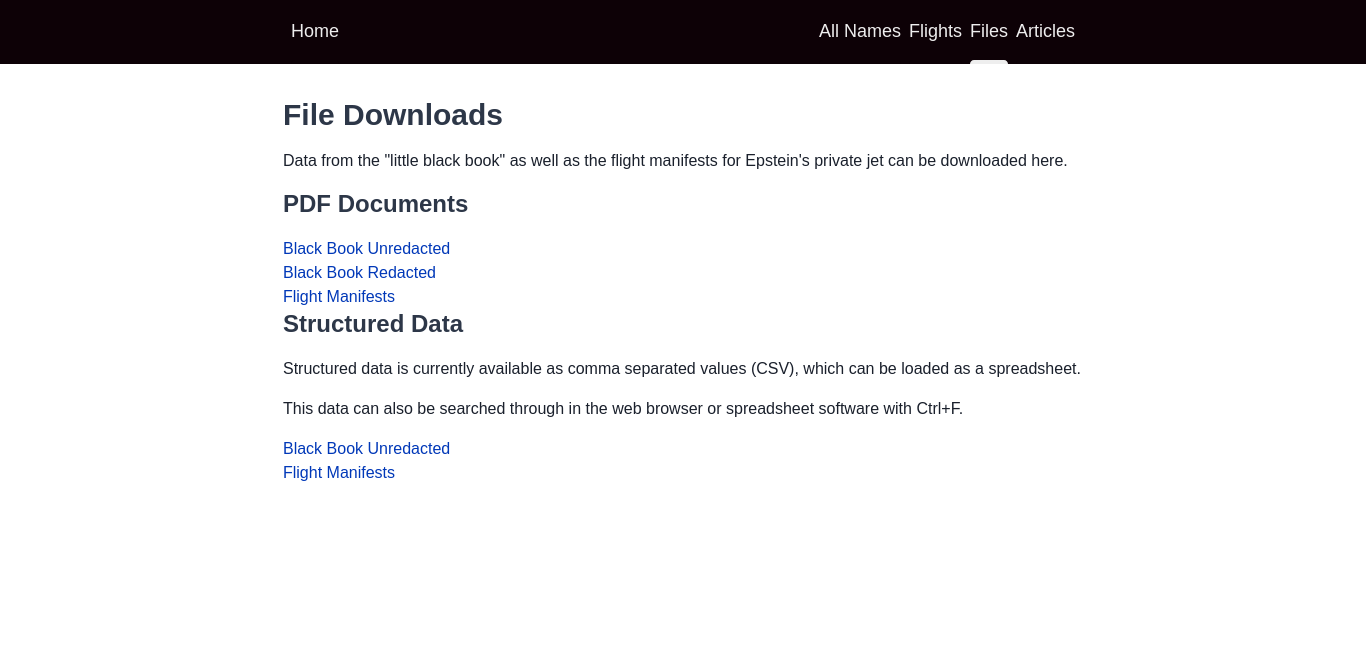Screen dimensions: 1366x666
Task: Click the white active indicator under Files
Action: click(989, 62)
